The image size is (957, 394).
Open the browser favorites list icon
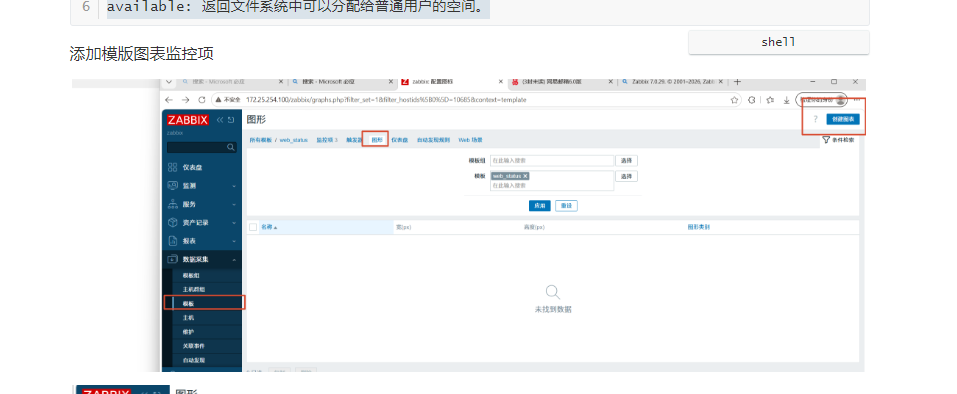click(x=770, y=100)
